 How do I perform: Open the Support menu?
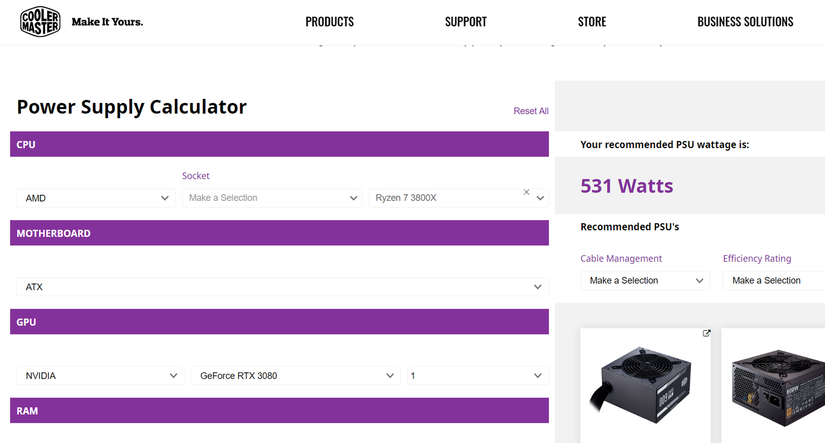(x=466, y=22)
